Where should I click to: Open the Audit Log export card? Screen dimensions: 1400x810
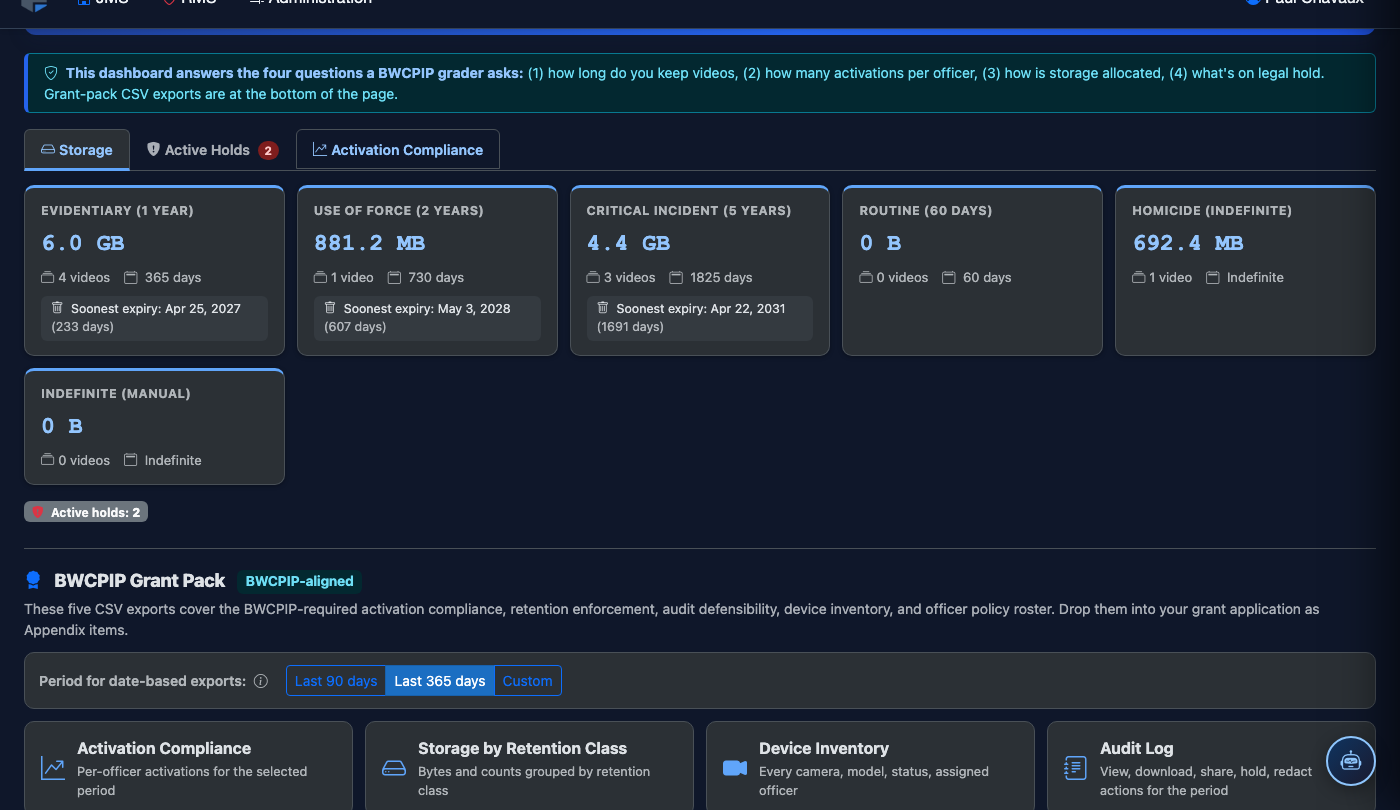pyautogui.click(x=1211, y=766)
